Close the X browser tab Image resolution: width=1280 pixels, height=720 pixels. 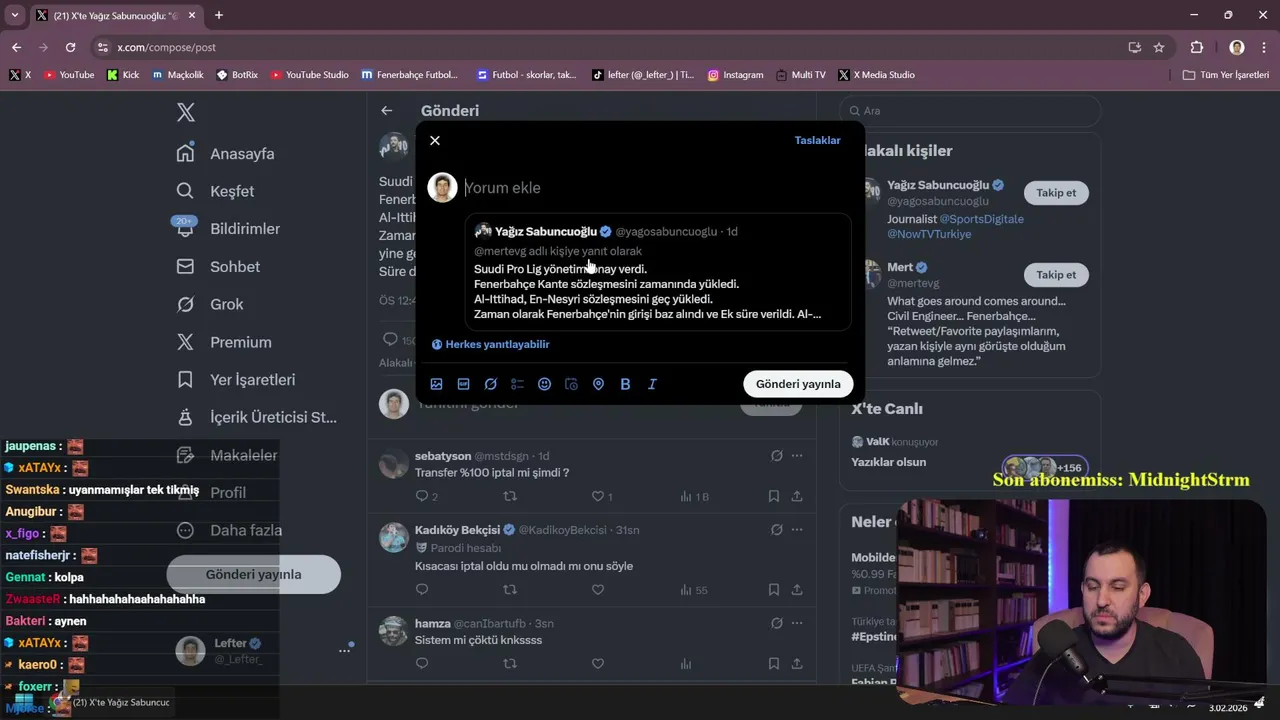(190, 15)
